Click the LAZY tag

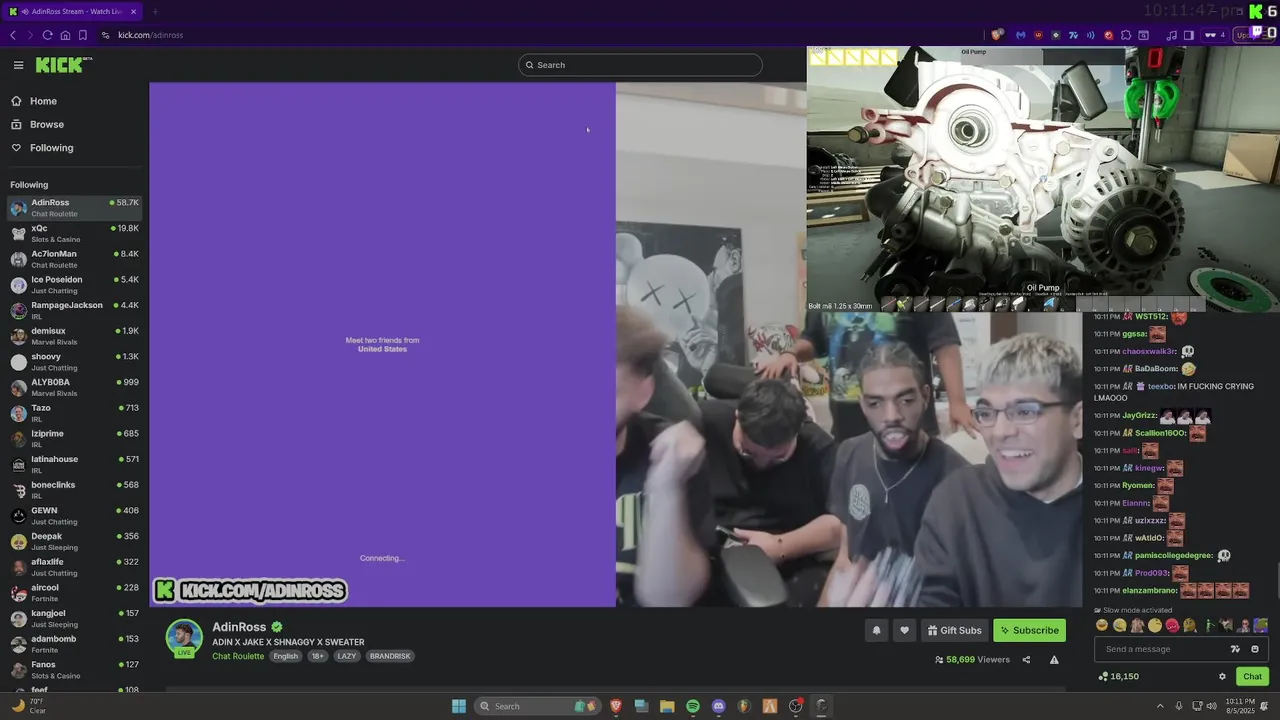347,656
